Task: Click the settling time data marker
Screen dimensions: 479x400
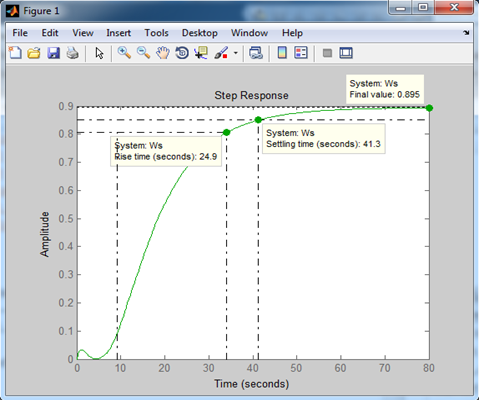Action: point(258,120)
